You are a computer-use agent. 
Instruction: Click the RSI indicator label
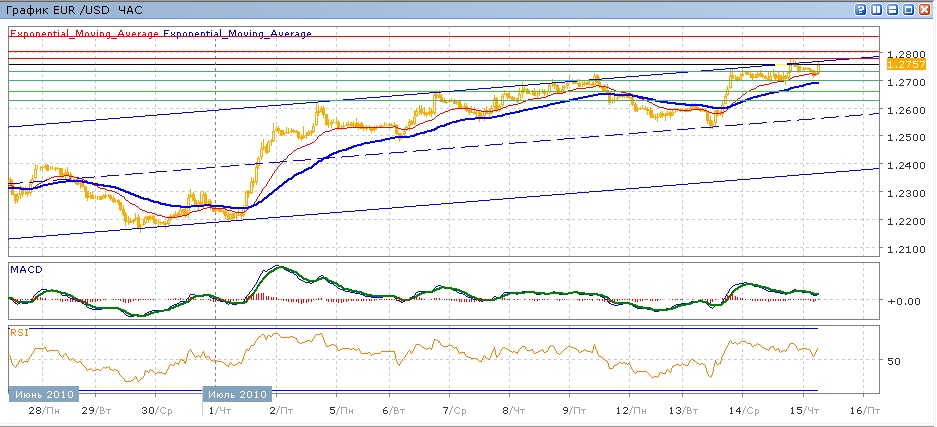pyautogui.click(x=18, y=331)
